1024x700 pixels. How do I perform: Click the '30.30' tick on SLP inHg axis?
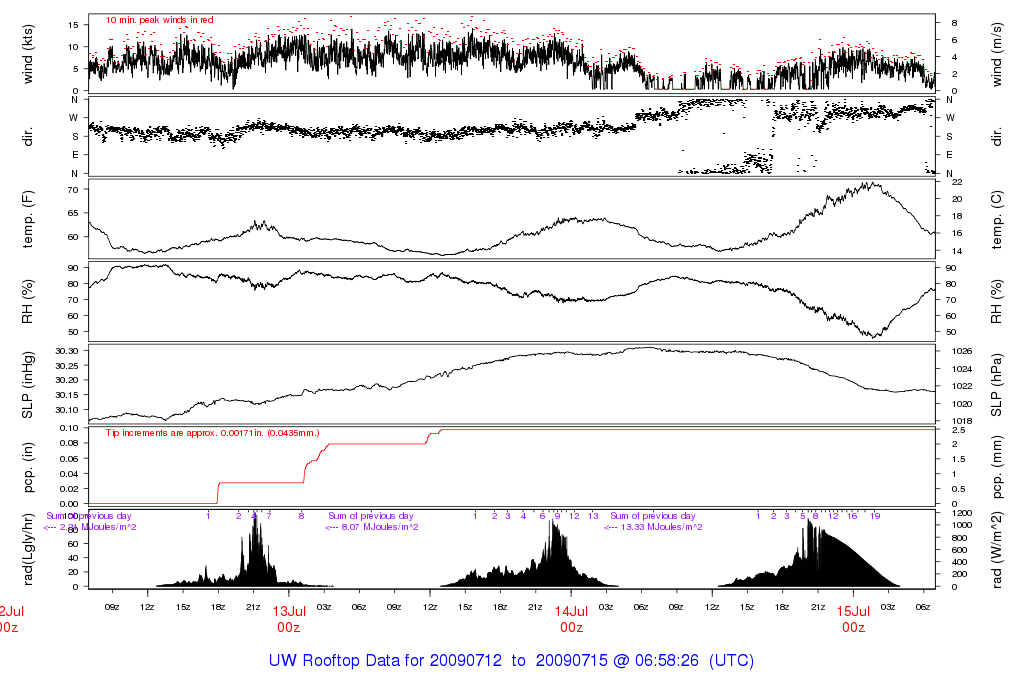pos(67,351)
